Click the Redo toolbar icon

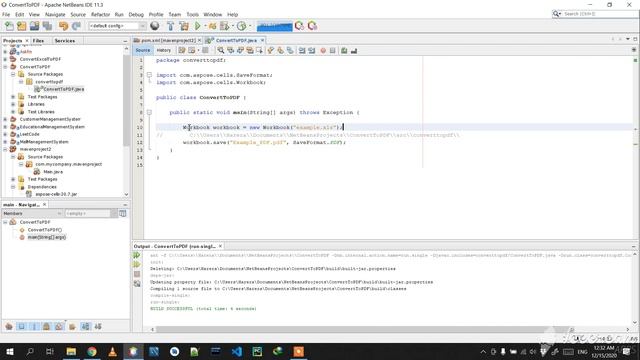76,26
